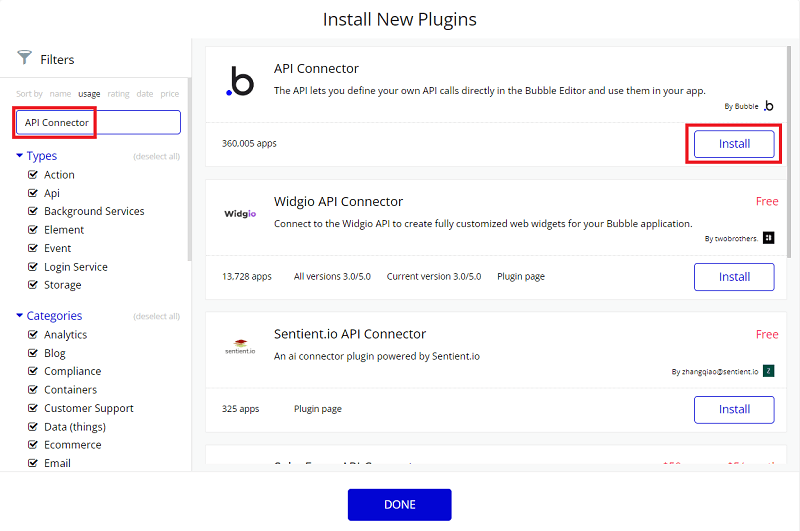800x531 pixels.
Task: Click the filter sidebar scrollbar
Action: tap(189, 168)
